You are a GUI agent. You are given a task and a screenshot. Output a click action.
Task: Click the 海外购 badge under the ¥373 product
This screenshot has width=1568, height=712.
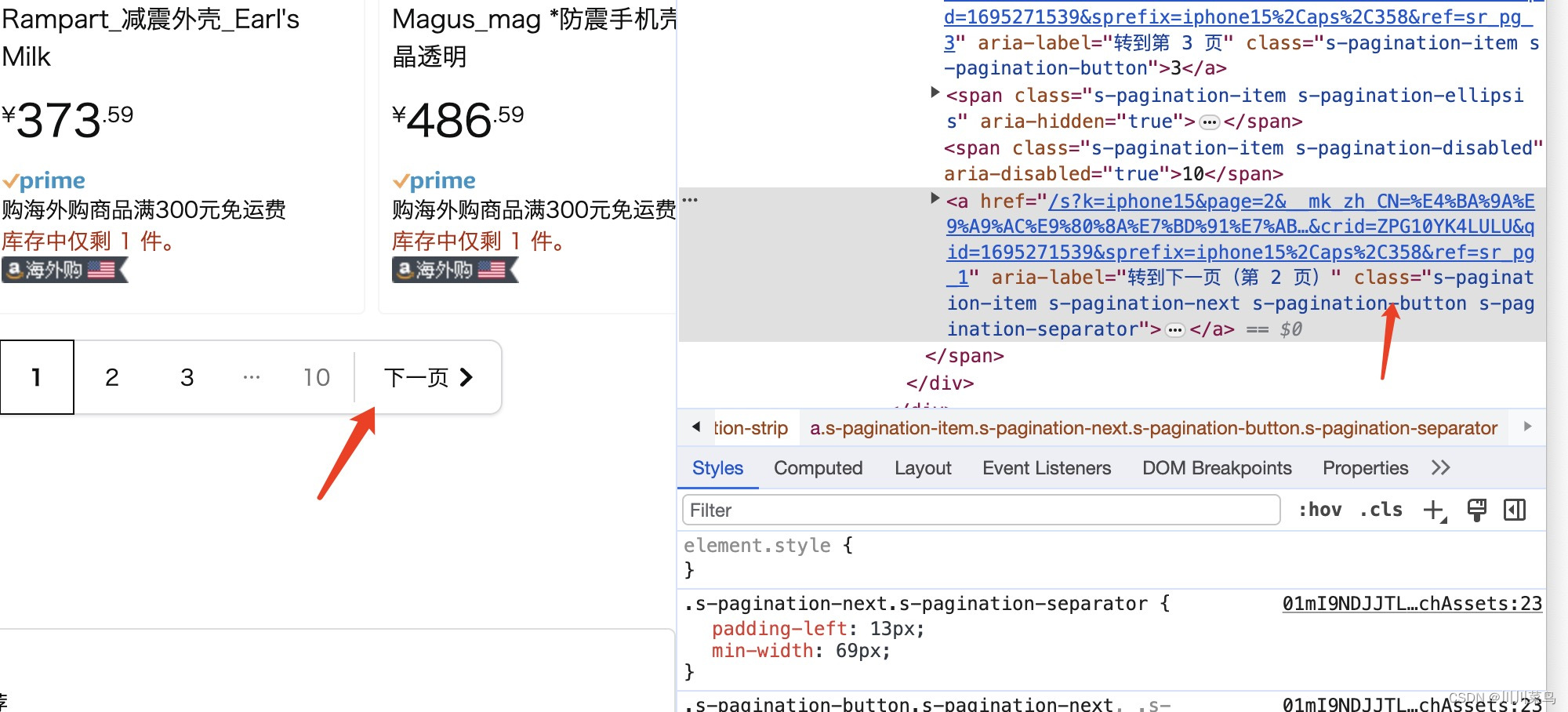click(64, 271)
